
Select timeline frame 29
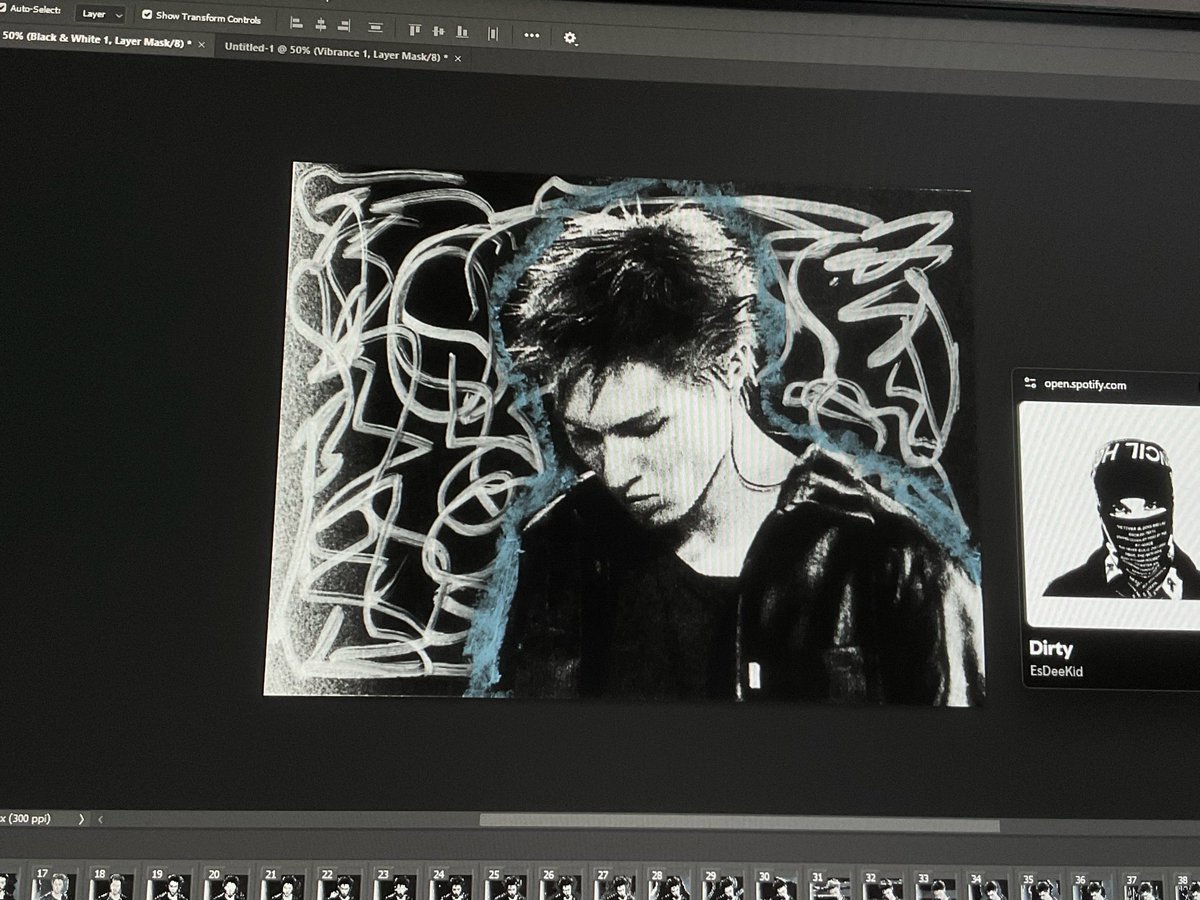tap(723, 886)
